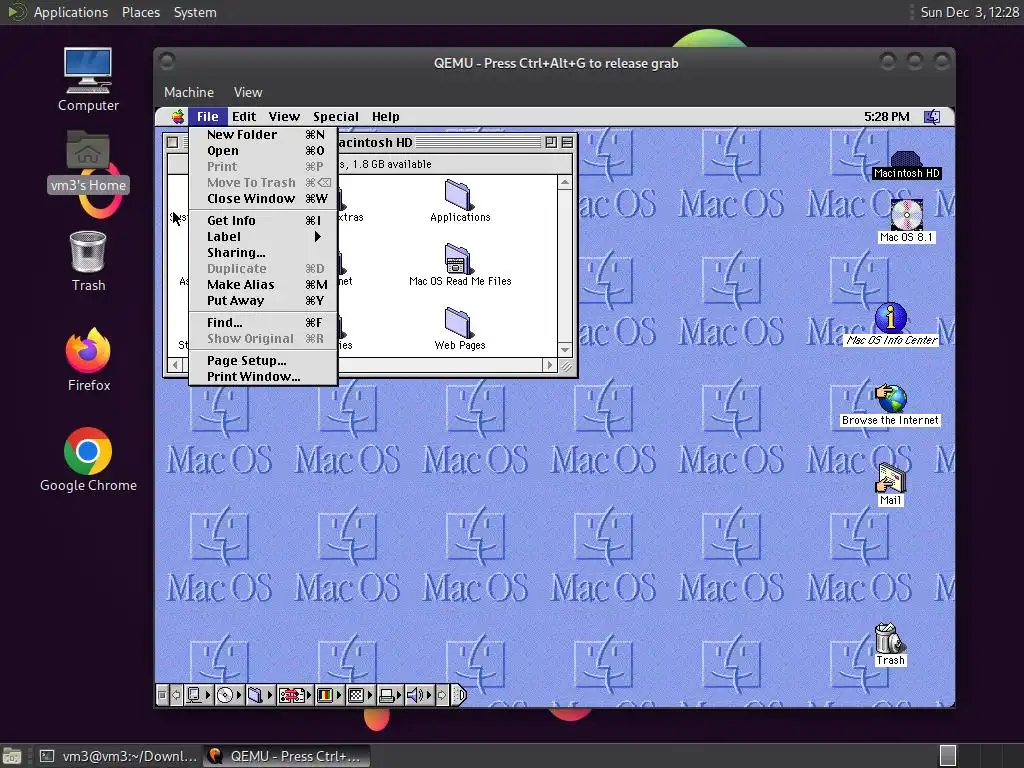Image resolution: width=1024 pixels, height=768 pixels.
Task: Select the Firefox desktop icon
Action: click(88, 360)
